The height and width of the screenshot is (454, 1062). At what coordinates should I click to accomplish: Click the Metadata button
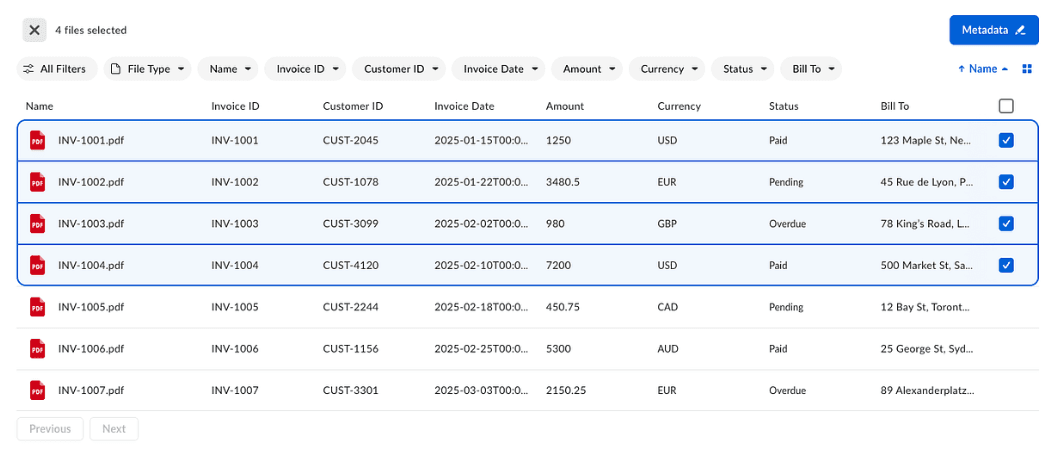point(993,30)
